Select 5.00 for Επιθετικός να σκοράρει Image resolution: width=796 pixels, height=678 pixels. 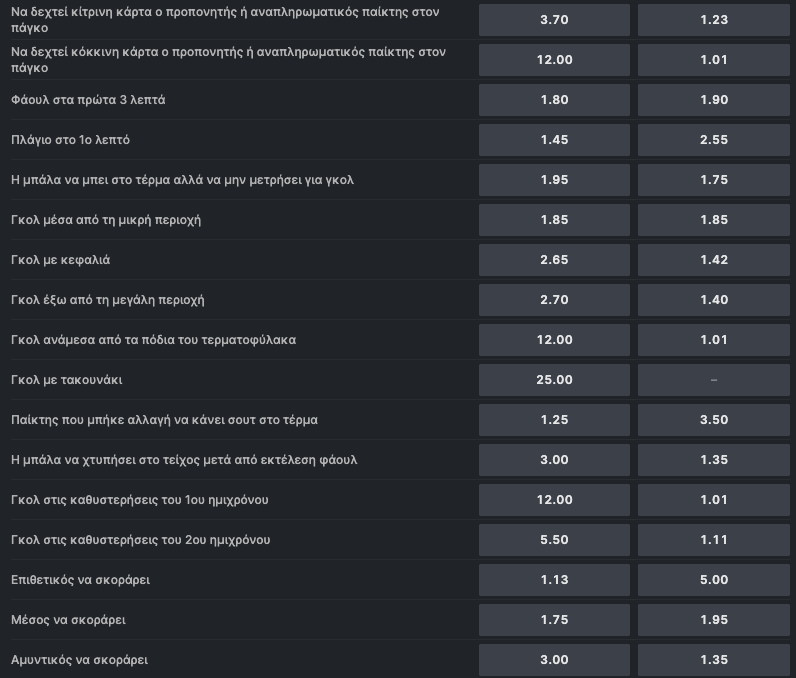click(x=713, y=580)
